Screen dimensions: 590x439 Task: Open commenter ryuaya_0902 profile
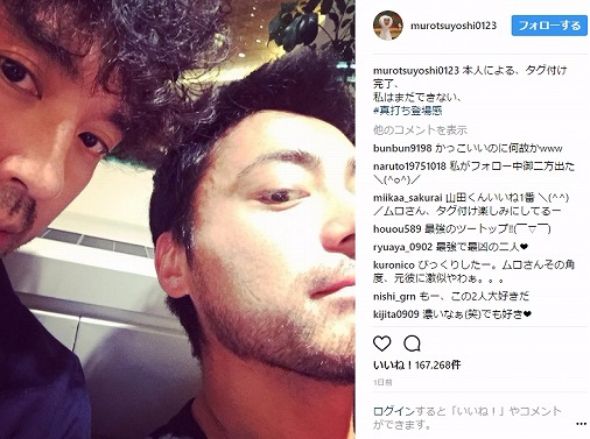click(x=403, y=247)
